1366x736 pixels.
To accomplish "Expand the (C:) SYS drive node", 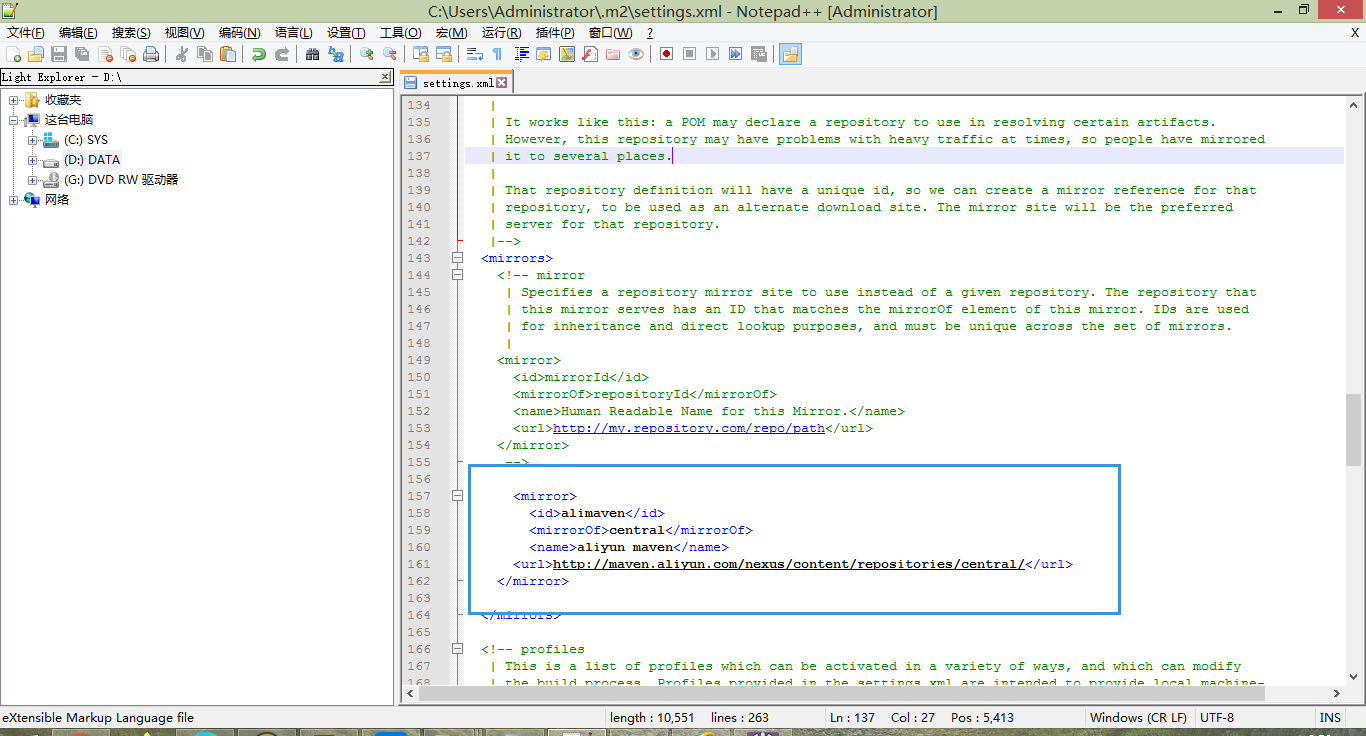I will pyautogui.click(x=33, y=140).
